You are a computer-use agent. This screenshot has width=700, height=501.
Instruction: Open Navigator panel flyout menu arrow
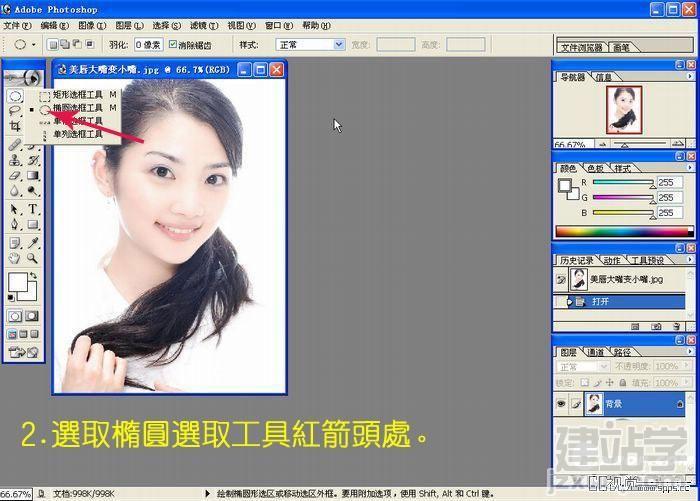[690, 77]
